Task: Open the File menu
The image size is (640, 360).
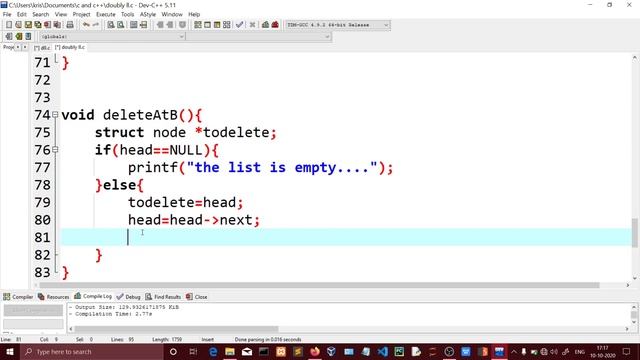Action: (x=7, y=14)
